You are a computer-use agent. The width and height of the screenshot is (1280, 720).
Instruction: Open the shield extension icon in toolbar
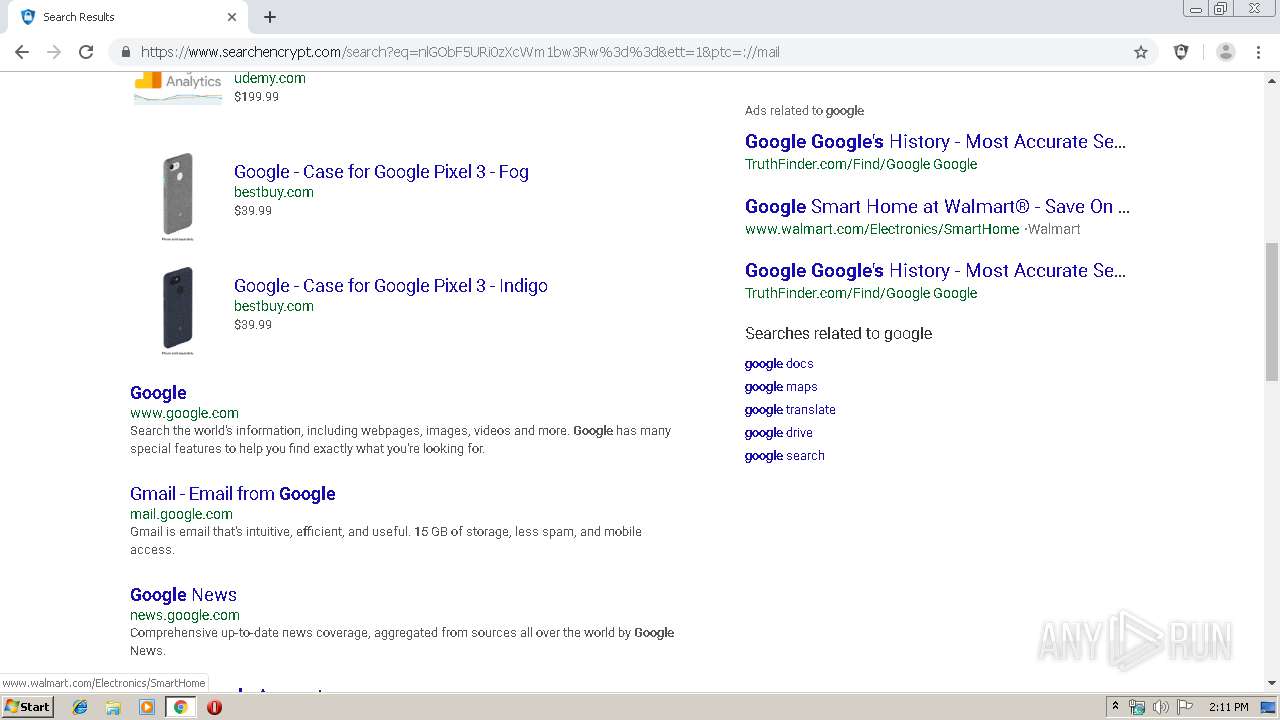pos(1181,52)
